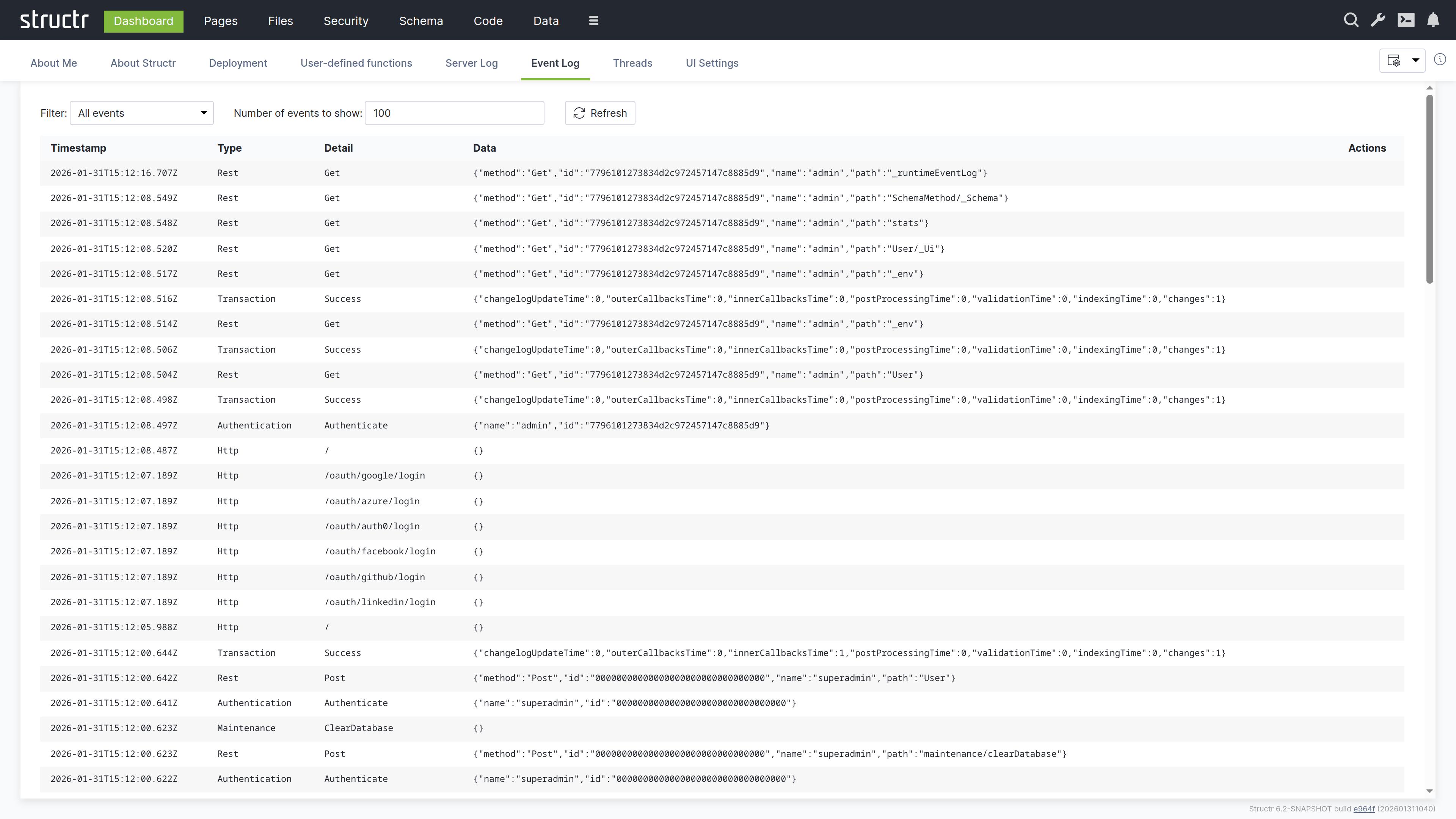Open the search magnifier icon
The width and height of the screenshot is (1456, 819).
click(1351, 20)
